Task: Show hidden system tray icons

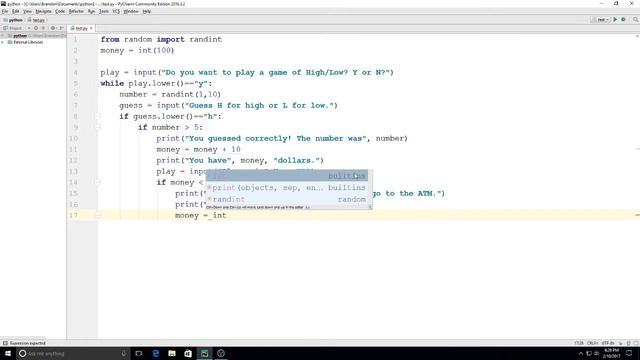Action: [581, 353]
